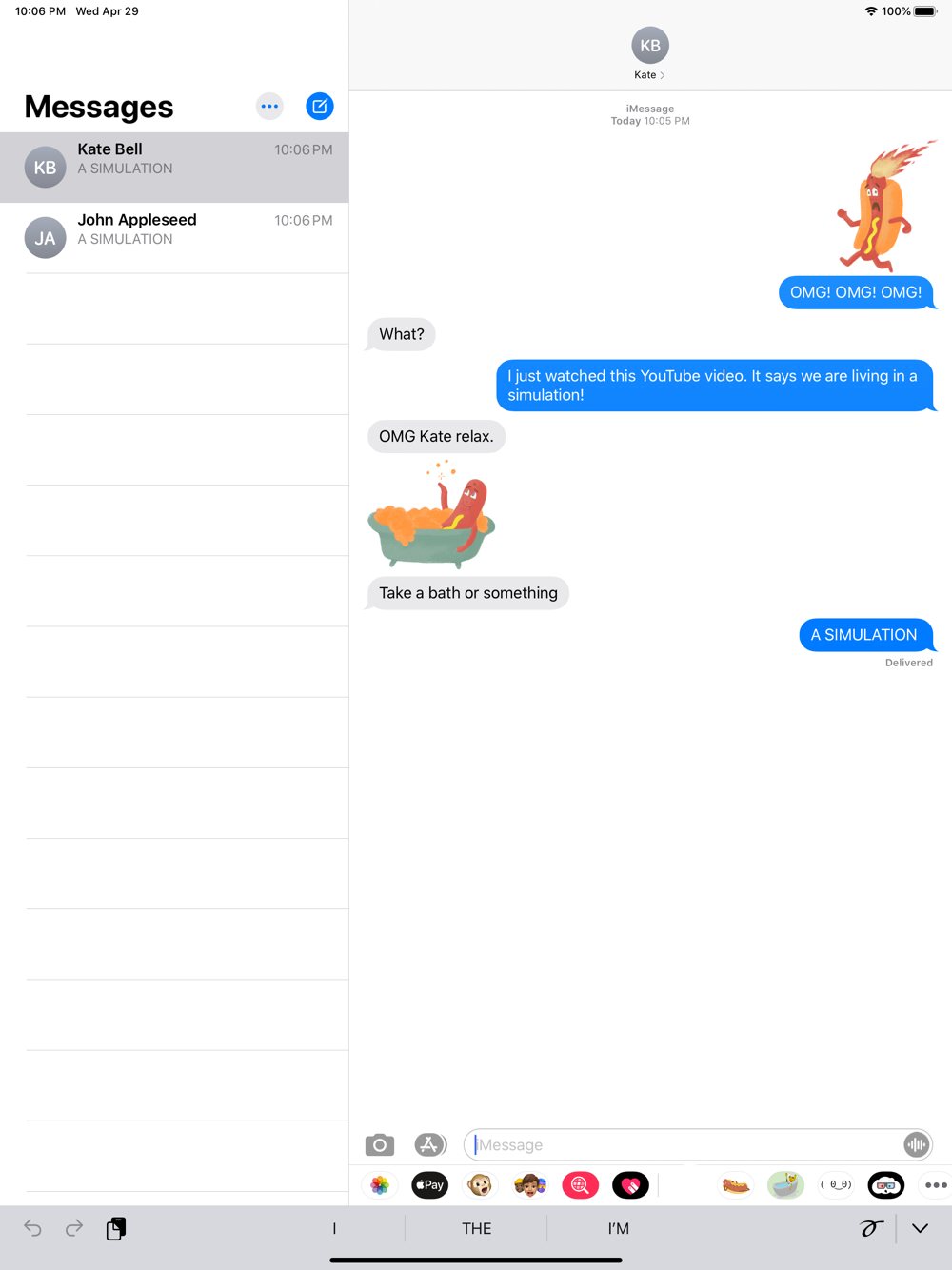Show more apps in the drawer

click(936, 1185)
